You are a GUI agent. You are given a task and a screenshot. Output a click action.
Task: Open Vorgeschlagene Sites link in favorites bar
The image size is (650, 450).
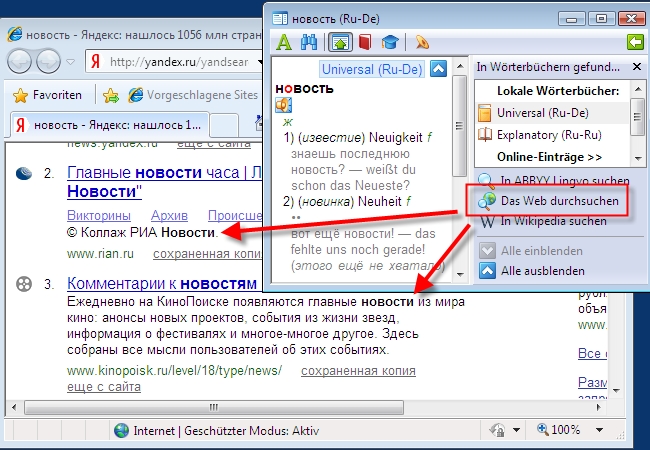[193, 95]
